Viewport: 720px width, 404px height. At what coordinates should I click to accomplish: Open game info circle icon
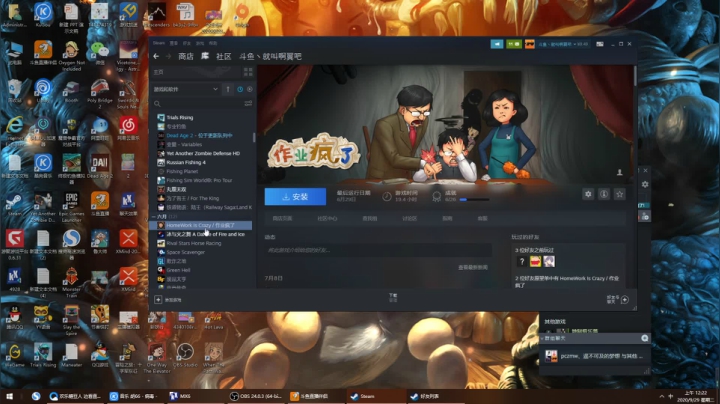(604, 194)
